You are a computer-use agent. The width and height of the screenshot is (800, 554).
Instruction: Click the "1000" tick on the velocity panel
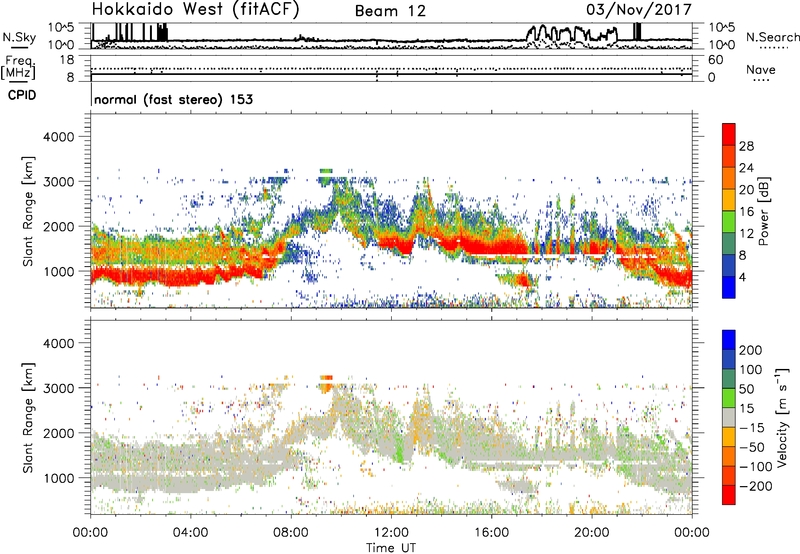(x=58, y=478)
